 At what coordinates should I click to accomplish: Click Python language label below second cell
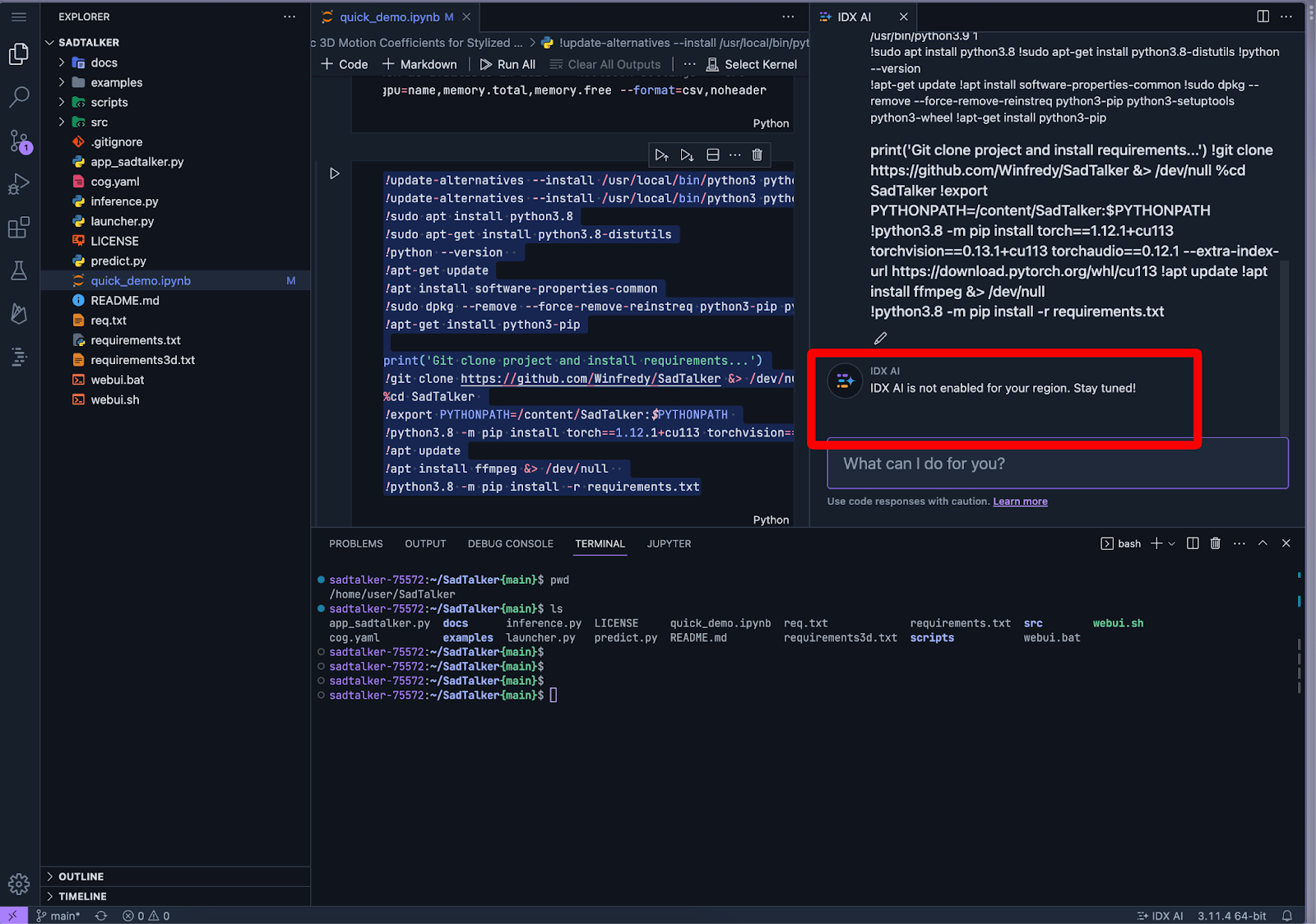point(771,520)
